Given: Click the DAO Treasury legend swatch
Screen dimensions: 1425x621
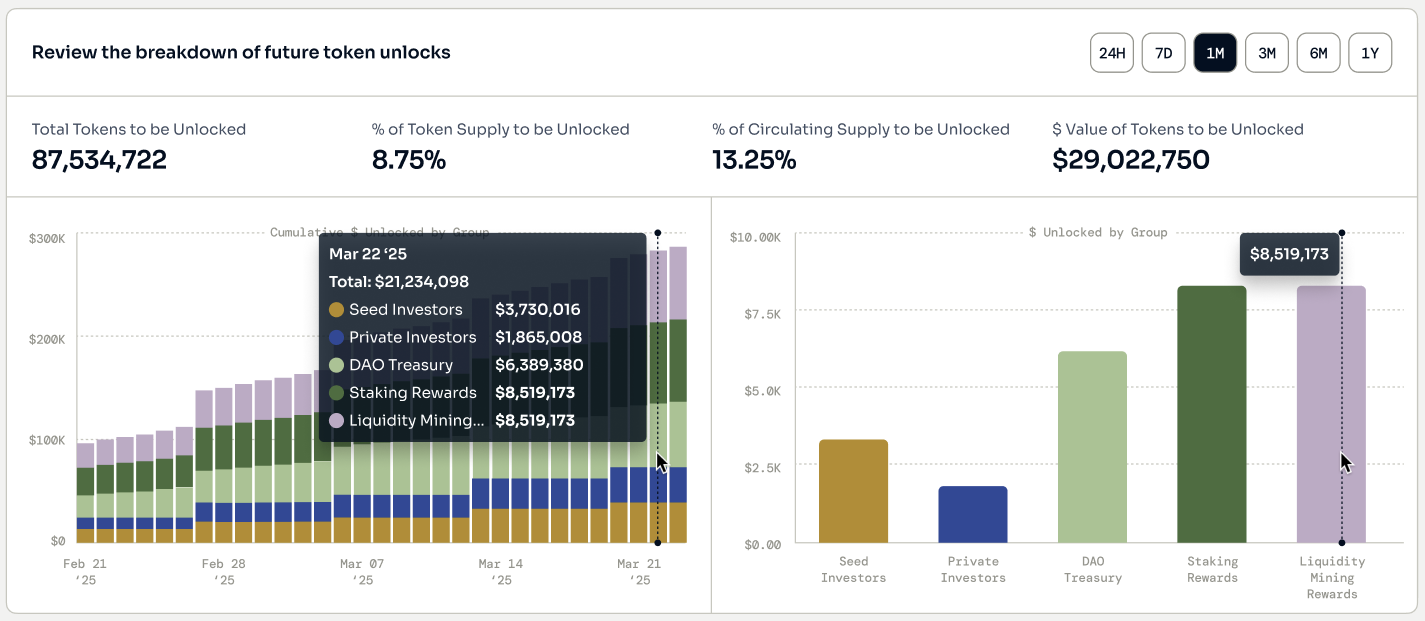Looking at the screenshot, I should click(x=337, y=365).
